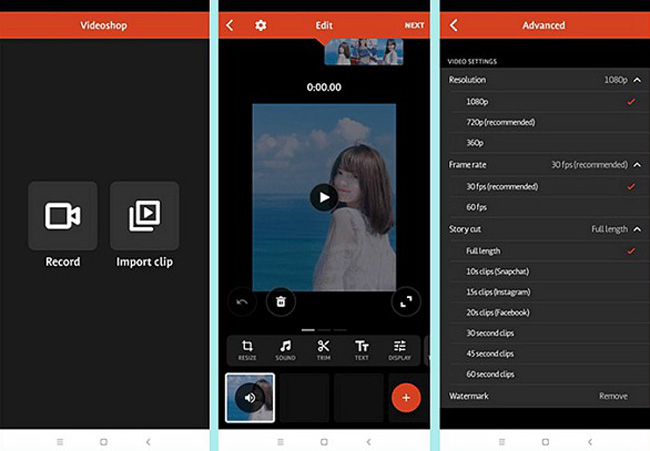Choose 360p resolution
The image size is (650, 451).
tap(549, 143)
